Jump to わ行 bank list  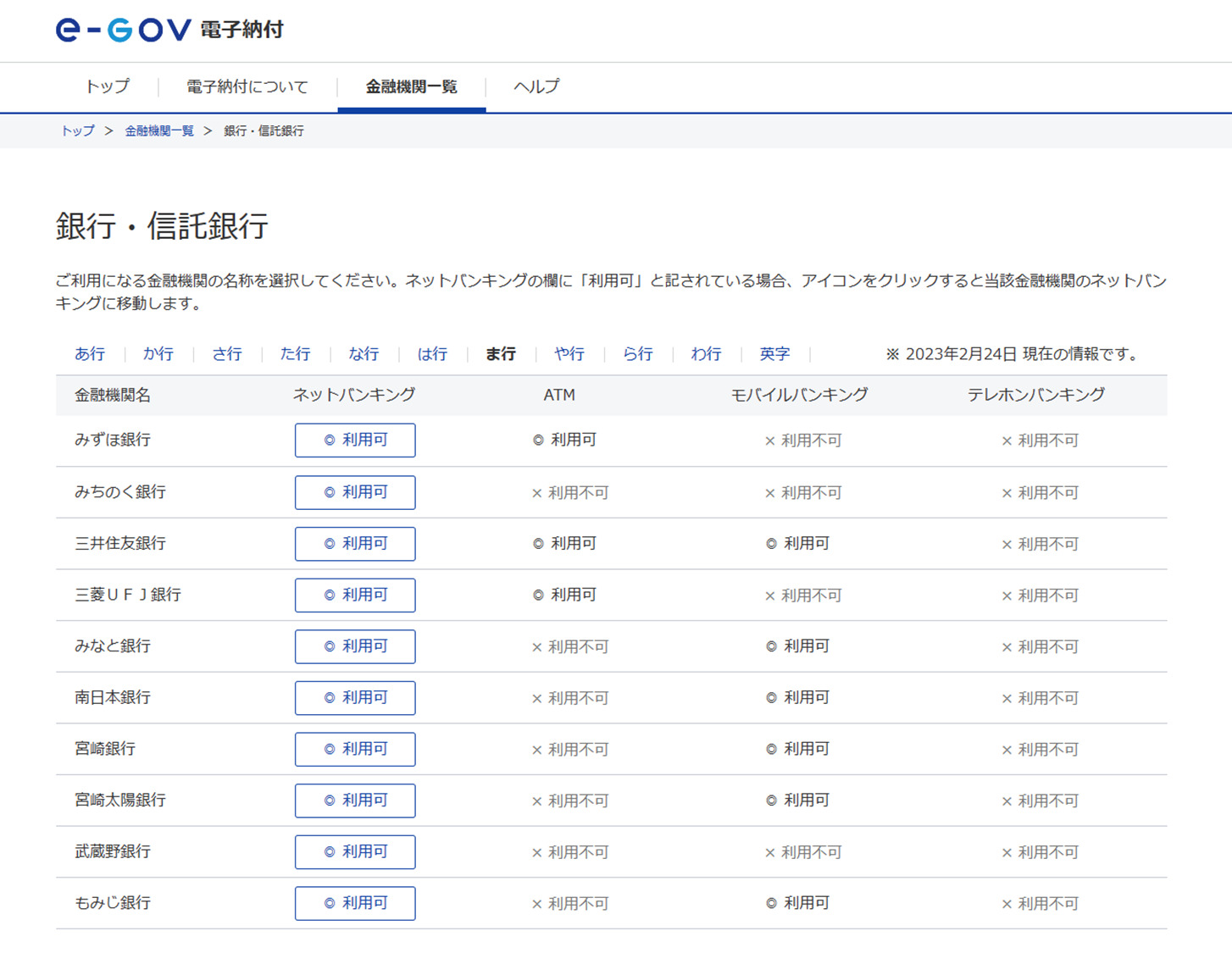706,354
